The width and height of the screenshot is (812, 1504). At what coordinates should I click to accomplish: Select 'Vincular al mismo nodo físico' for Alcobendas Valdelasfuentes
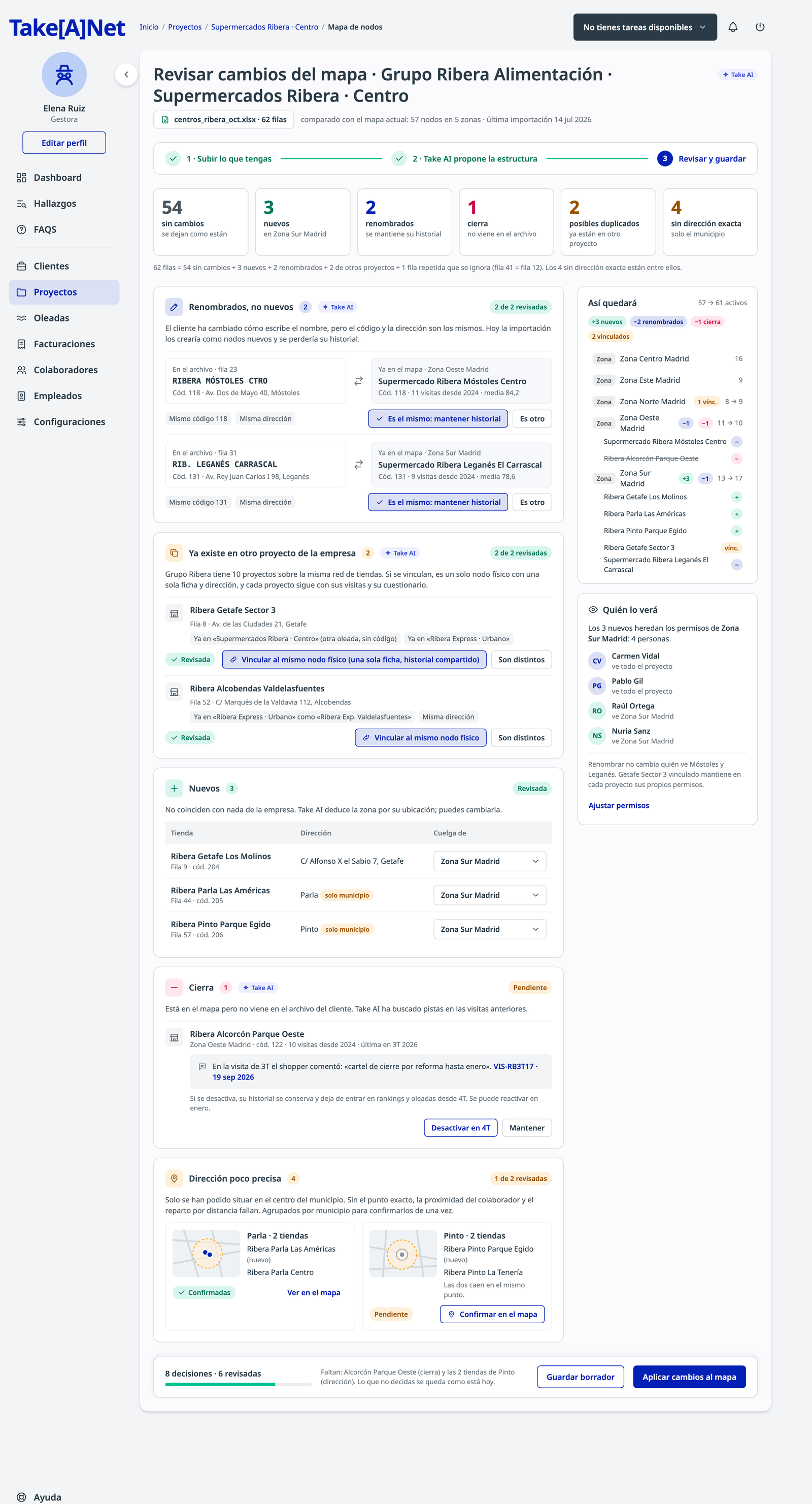coord(420,738)
